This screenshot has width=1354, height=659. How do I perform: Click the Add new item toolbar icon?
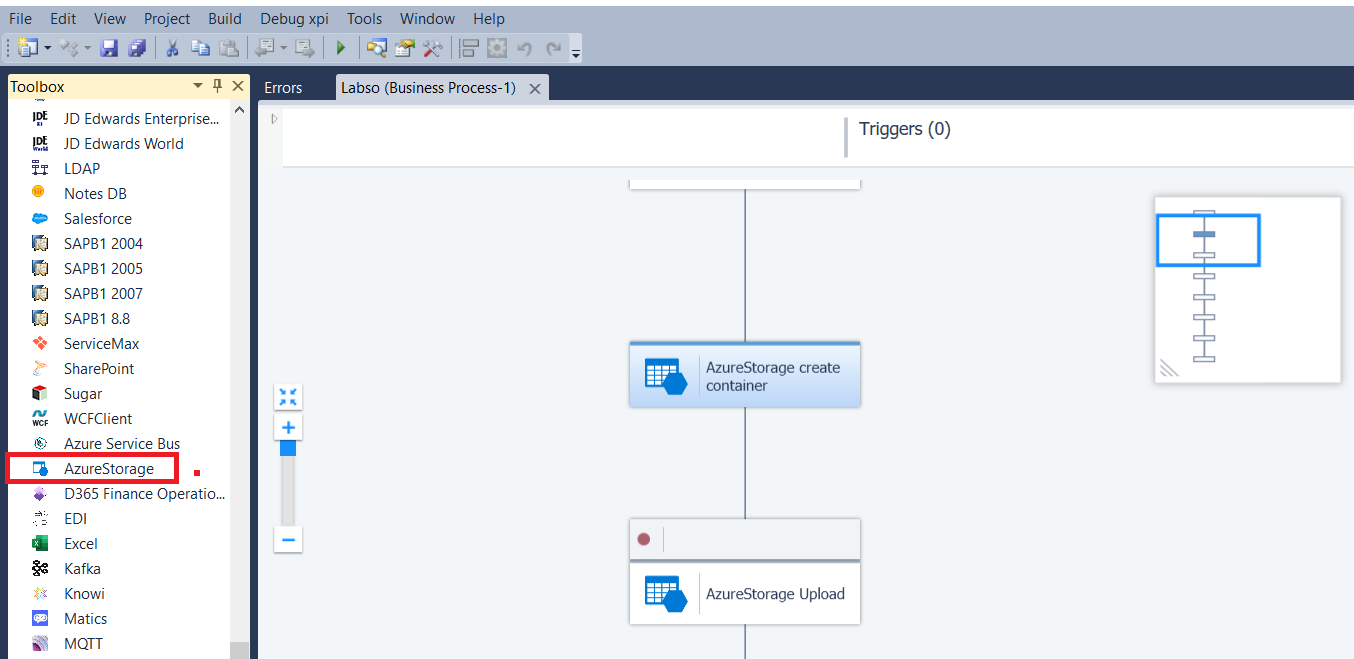point(69,47)
